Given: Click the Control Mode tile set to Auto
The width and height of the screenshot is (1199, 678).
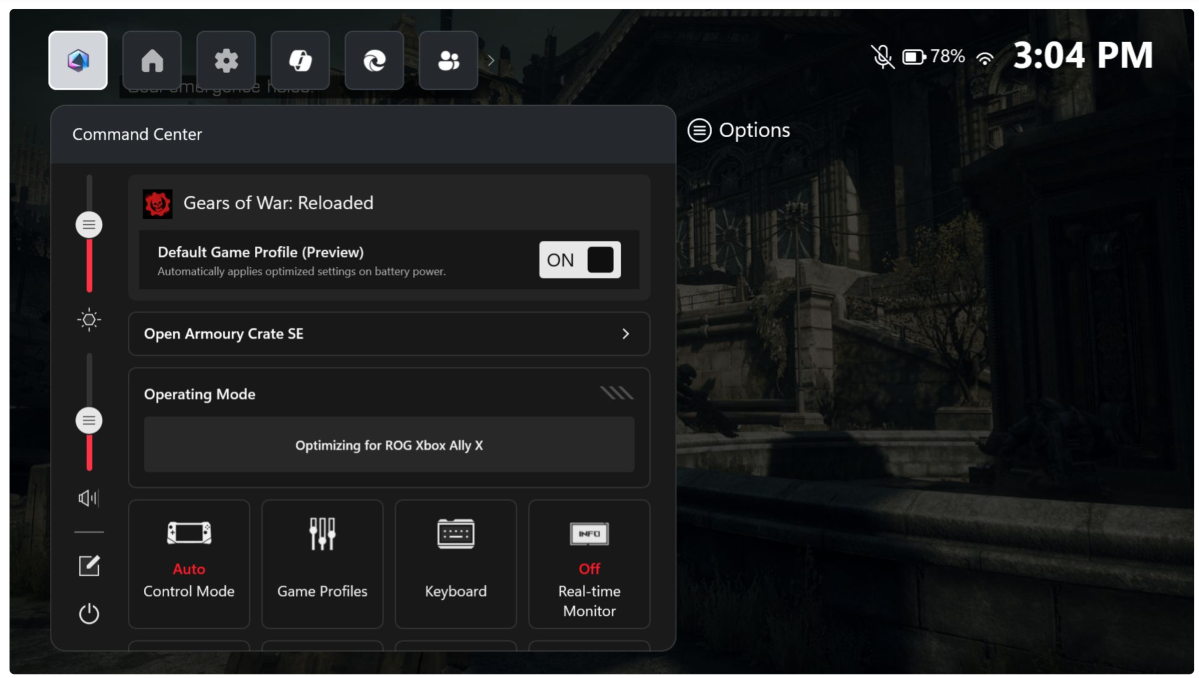Looking at the screenshot, I should (x=188, y=564).
